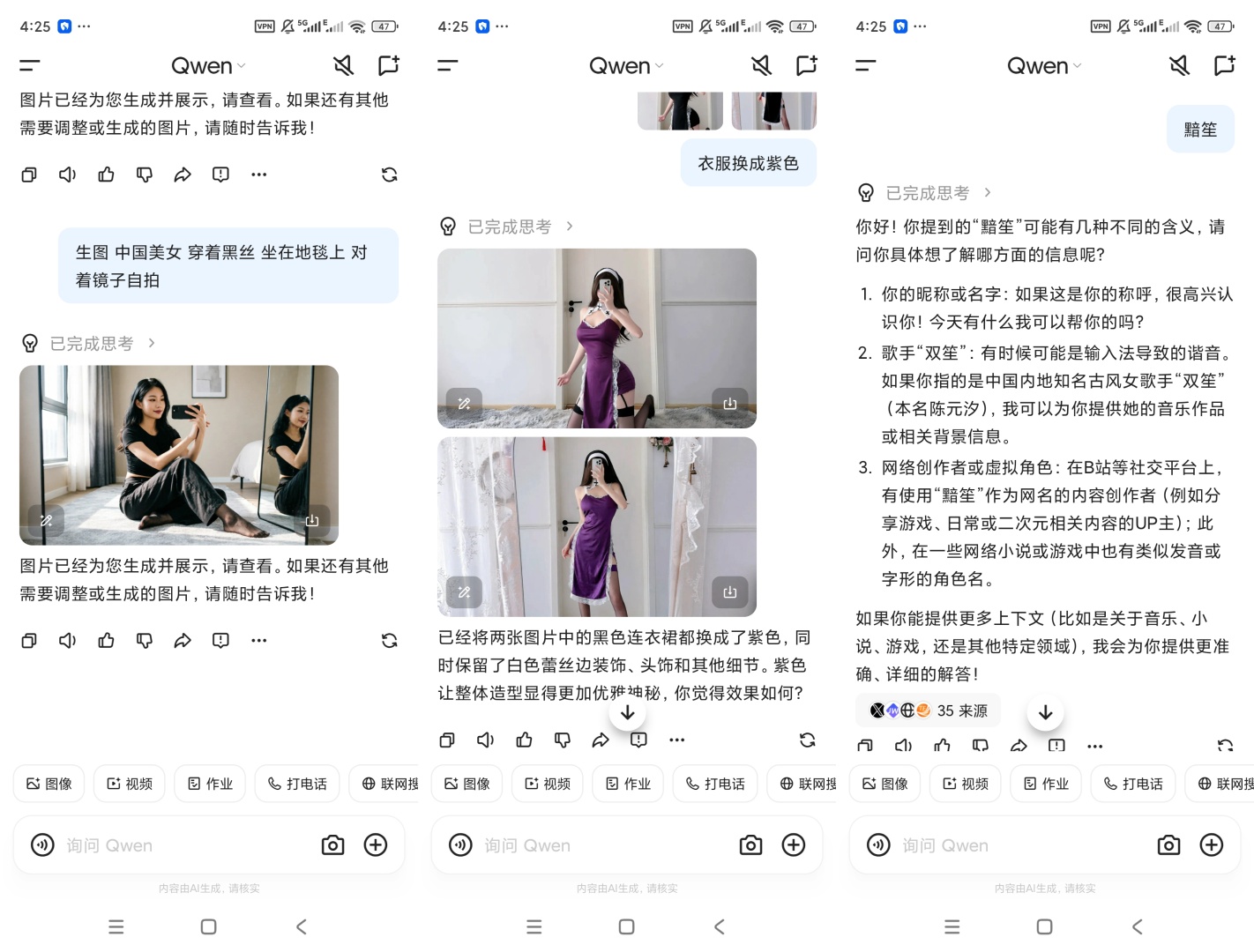Like the top response in left screen
Image resolution: width=1254 pixels, height=952 pixels.
point(106,175)
